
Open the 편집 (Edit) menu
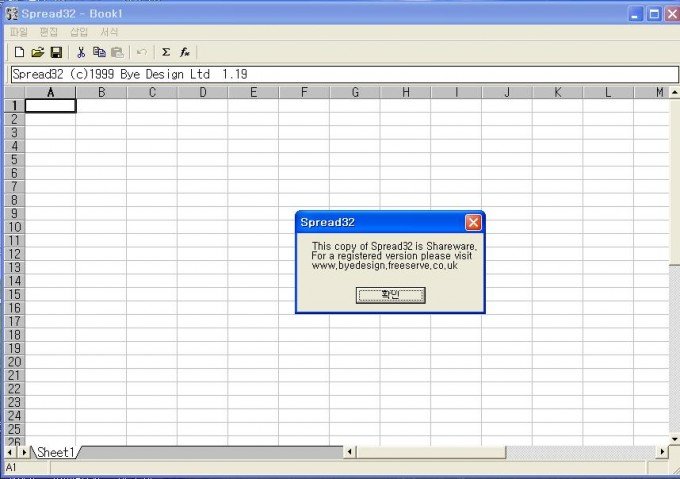(49, 32)
